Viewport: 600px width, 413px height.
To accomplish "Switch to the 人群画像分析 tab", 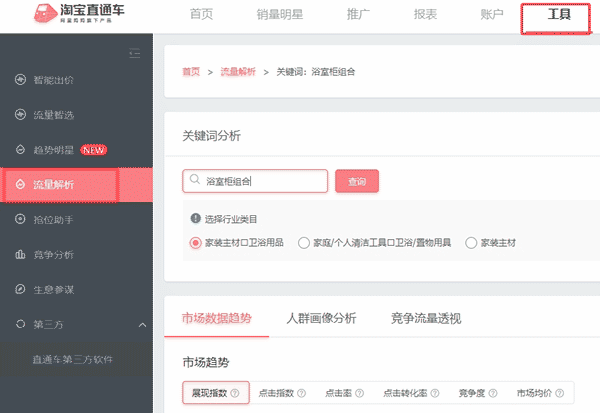I will (320, 318).
